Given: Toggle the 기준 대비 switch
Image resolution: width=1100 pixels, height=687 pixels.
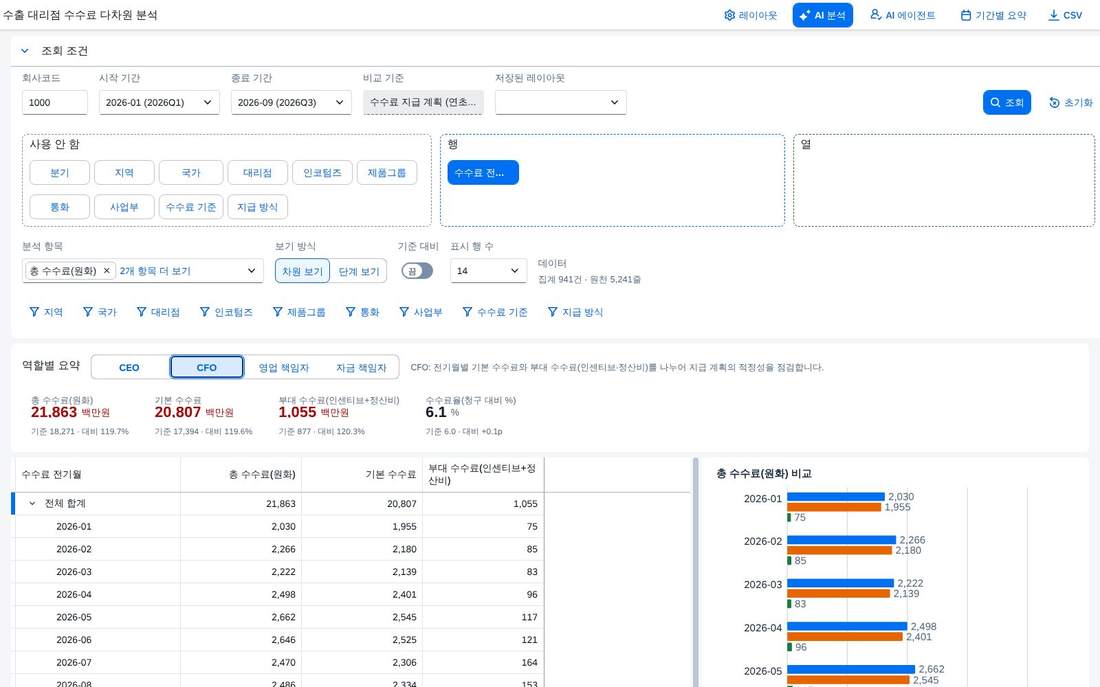Looking at the screenshot, I should point(417,271).
